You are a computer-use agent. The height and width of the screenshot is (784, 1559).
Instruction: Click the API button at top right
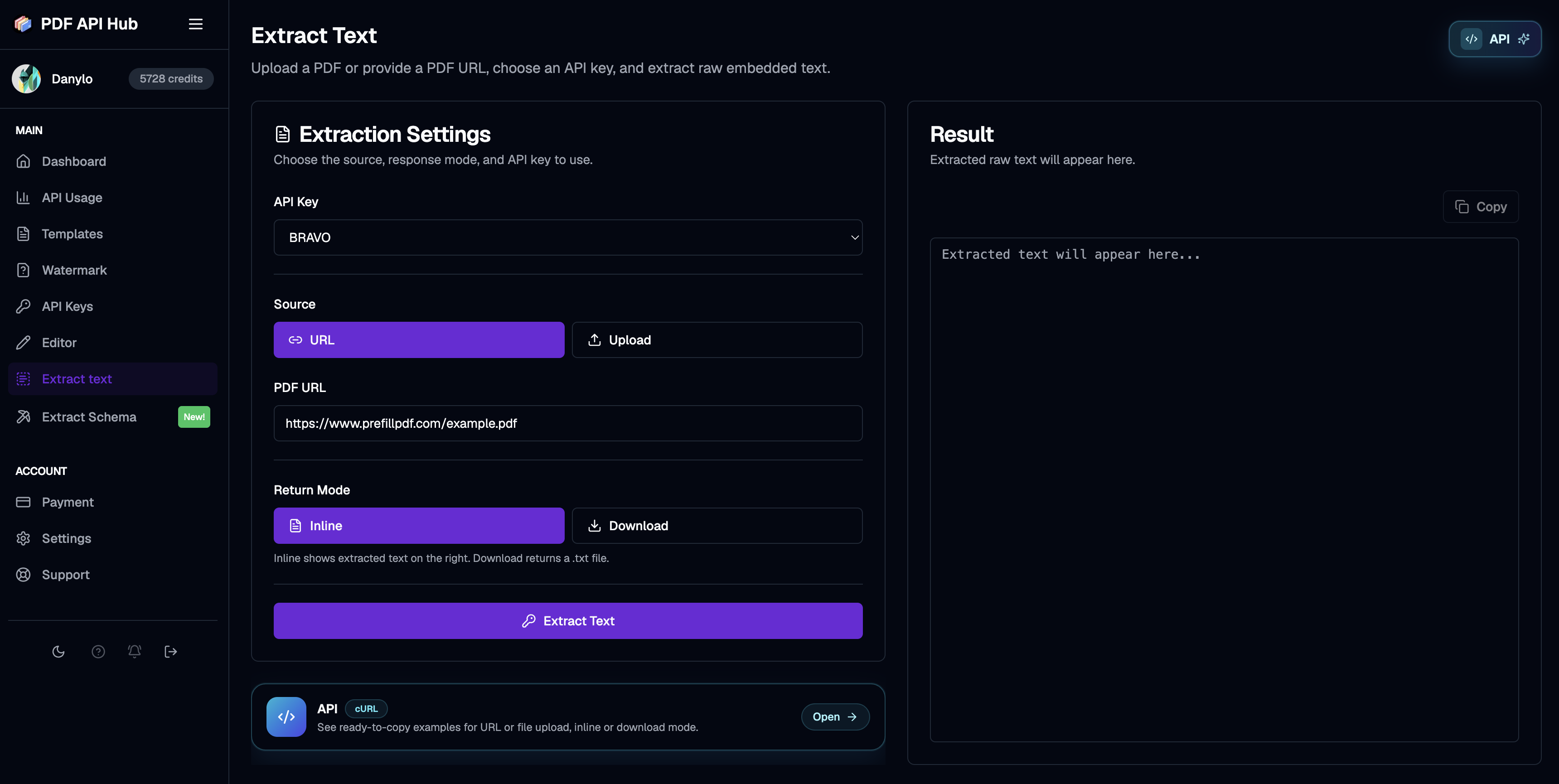pos(1495,39)
